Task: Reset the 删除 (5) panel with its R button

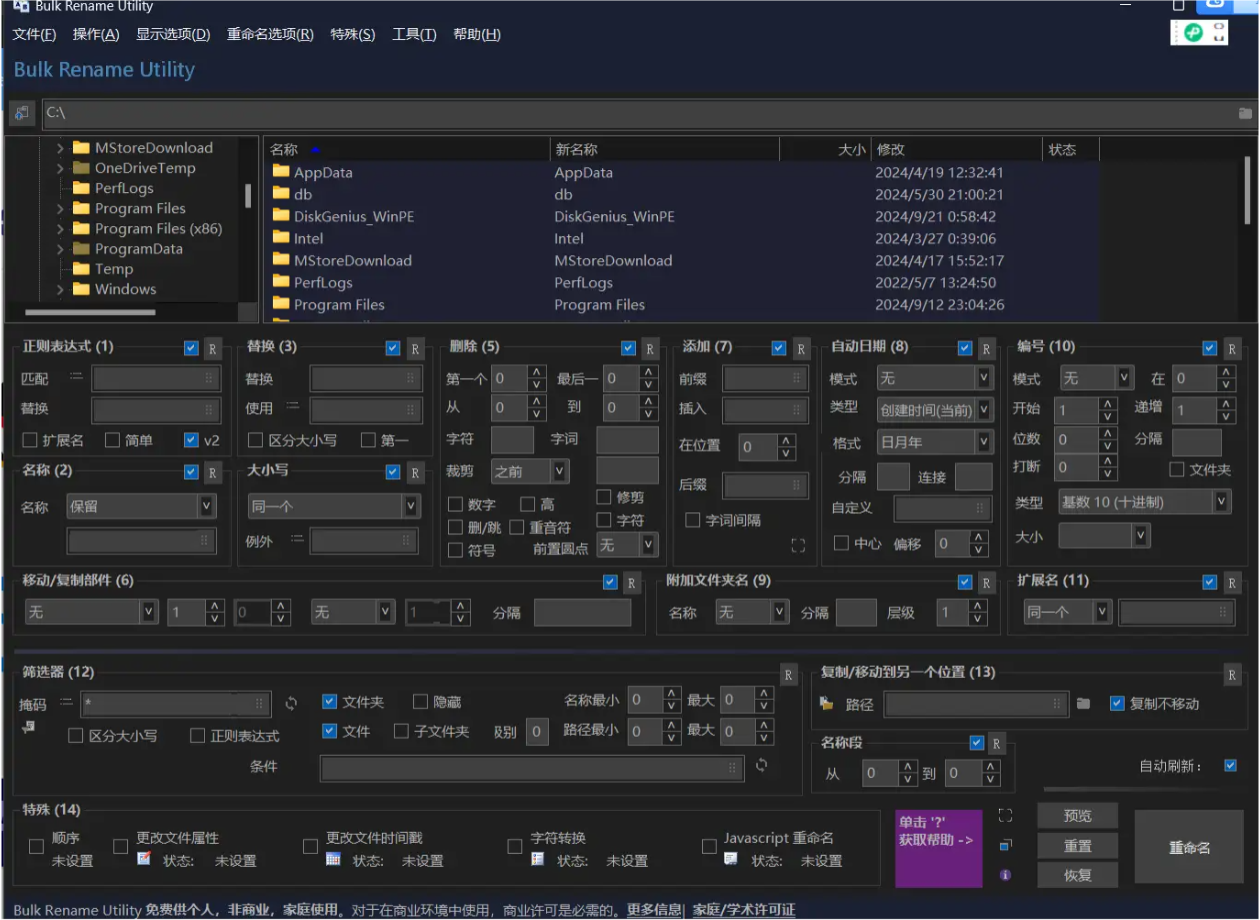Action: click(x=650, y=348)
